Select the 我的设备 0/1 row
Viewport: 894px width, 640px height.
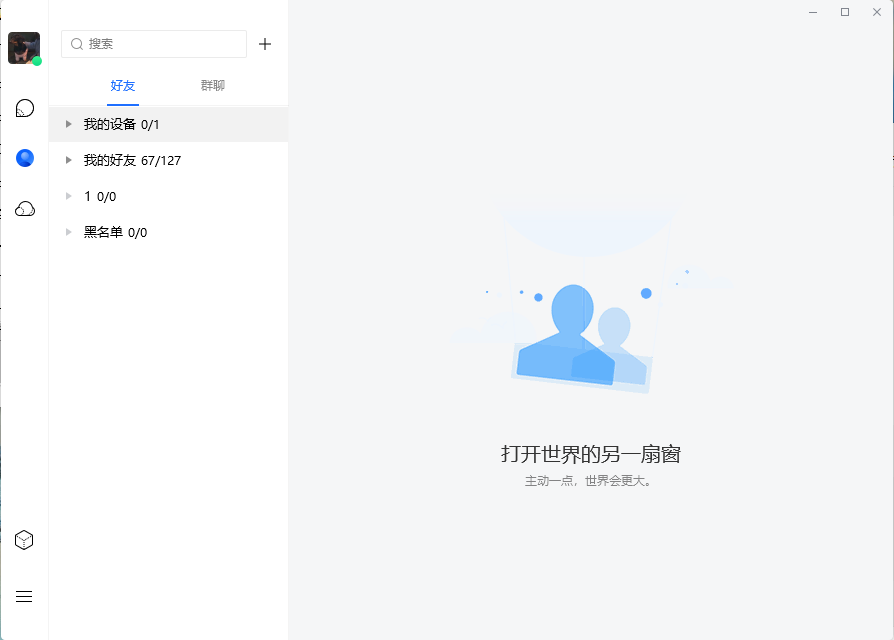click(x=169, y=124)
